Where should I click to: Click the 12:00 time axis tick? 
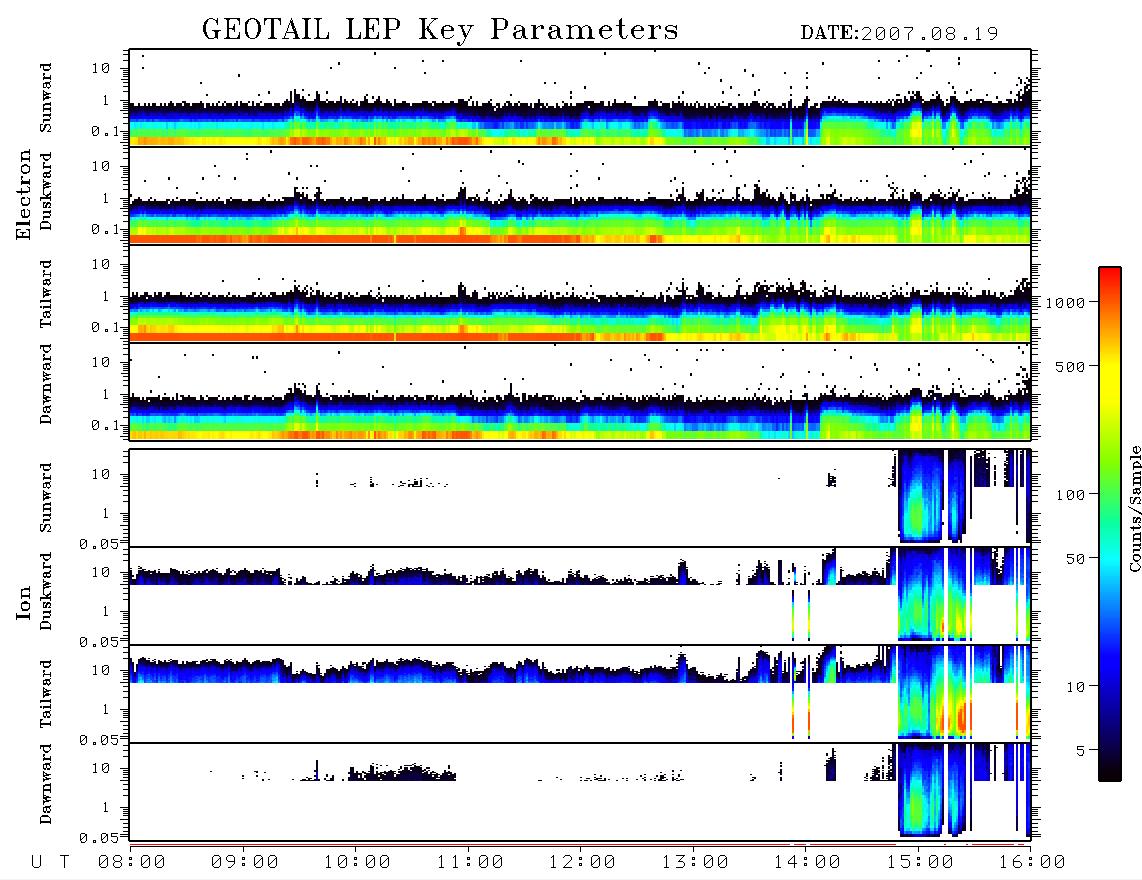(582, 862)
